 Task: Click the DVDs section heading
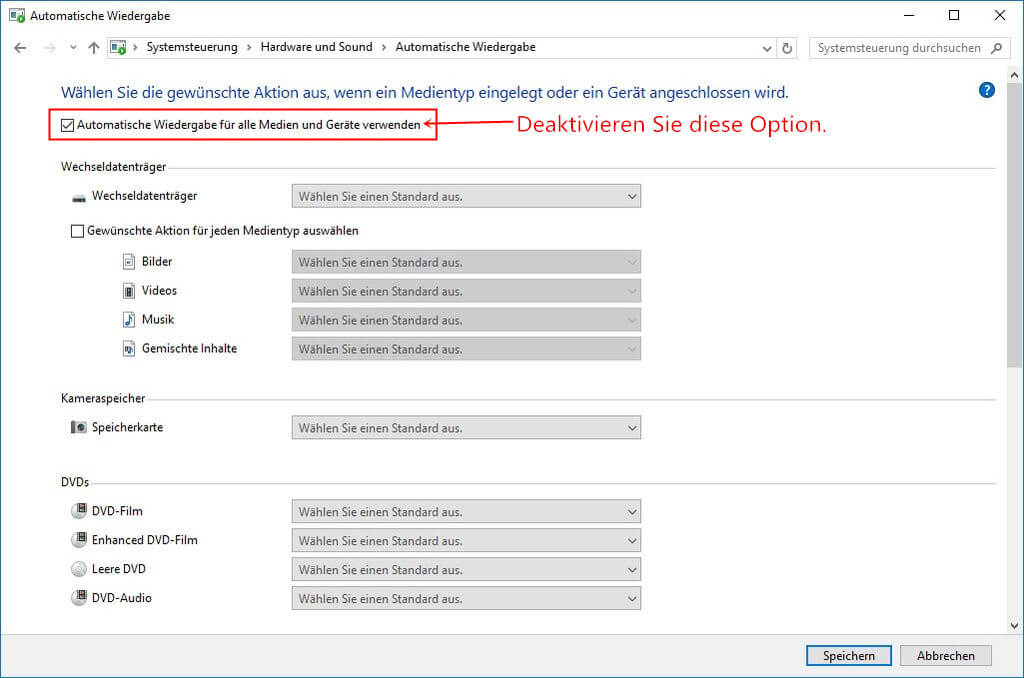click(x=75, y=482)
